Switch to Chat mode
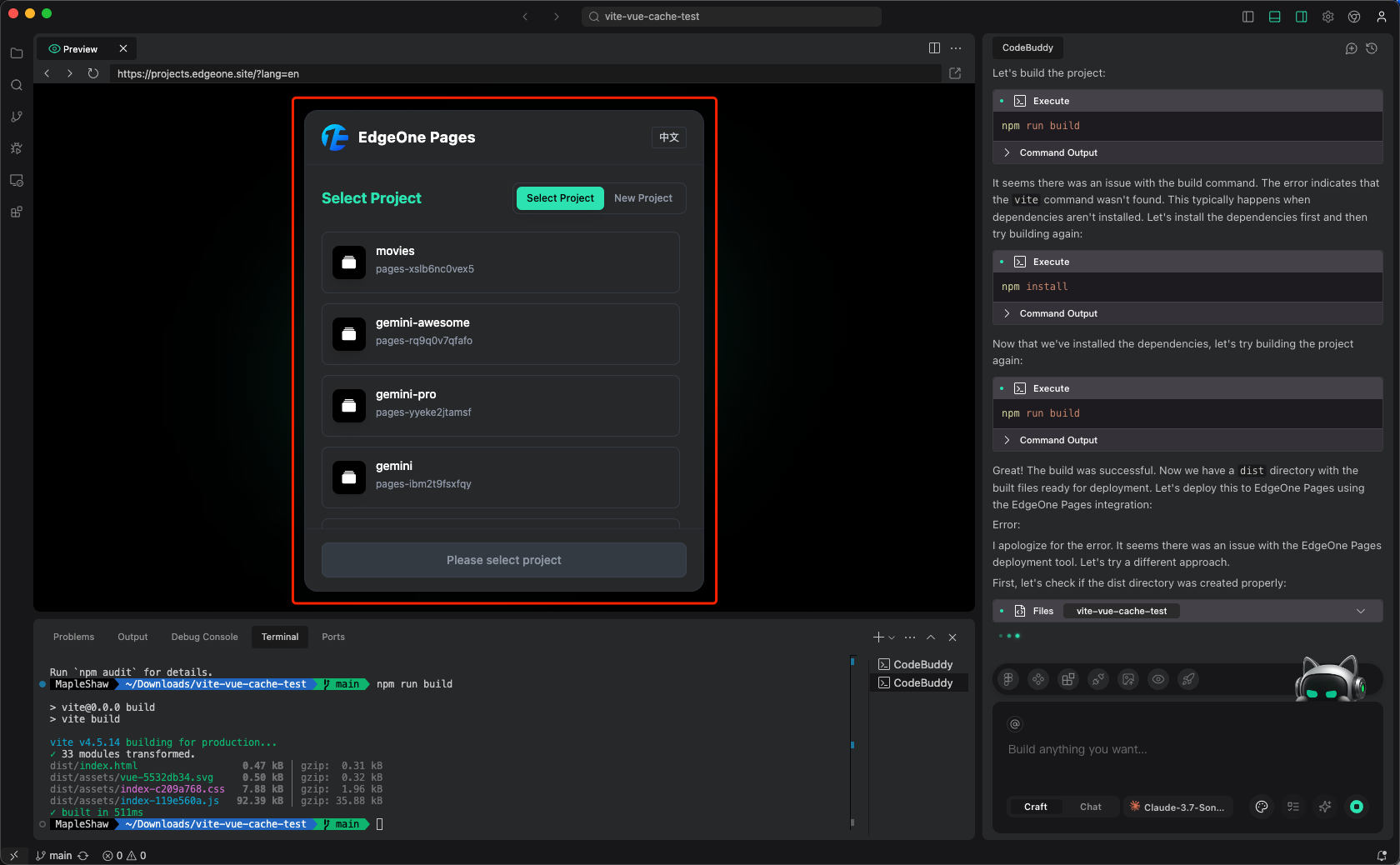This screenshot has height=865, width=1400. (x=1090, y=807)
